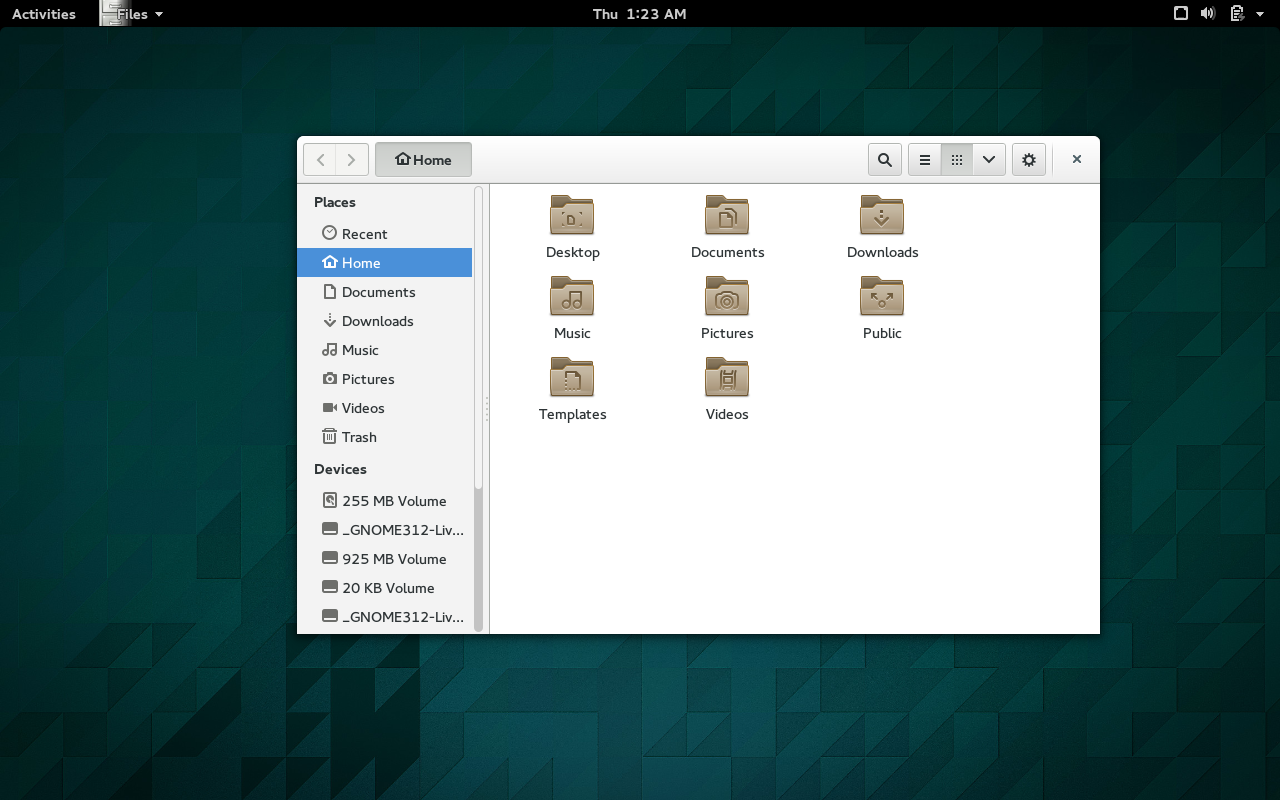Click Activities in the top bar
The height and width of the screenshot is (800, 1280).
44,14
